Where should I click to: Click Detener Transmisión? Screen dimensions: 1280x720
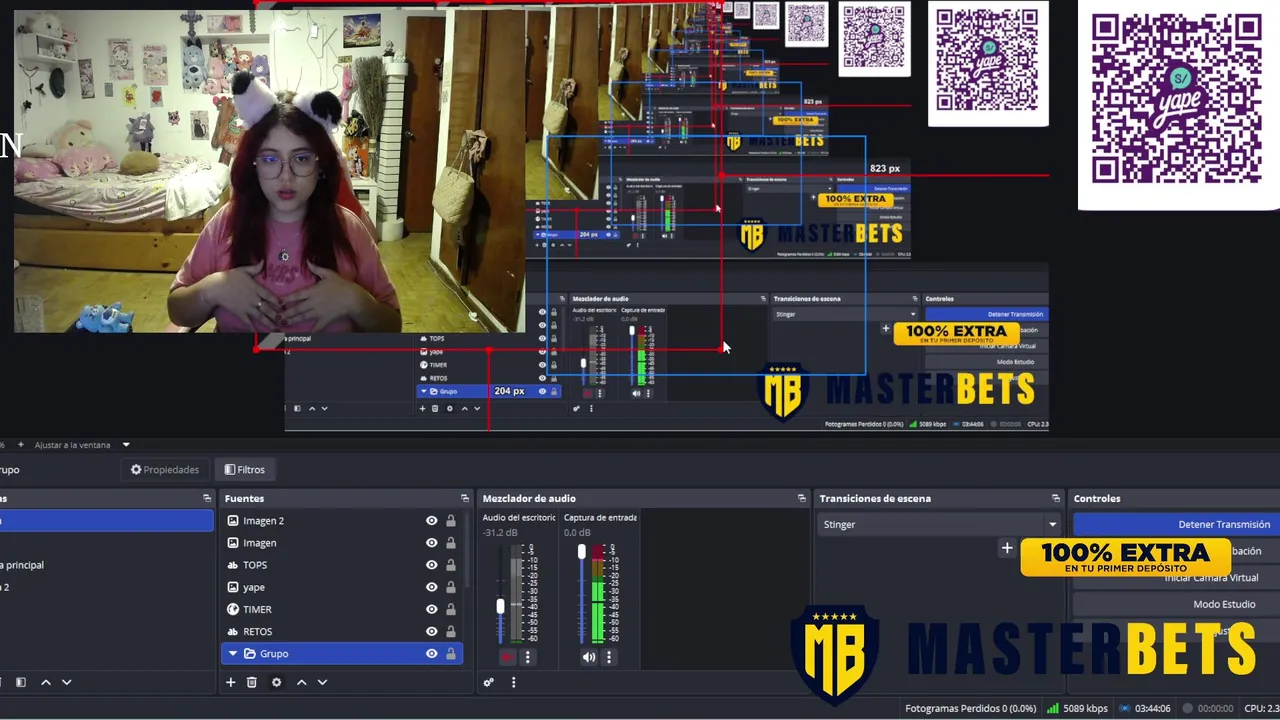coord(1176,524)
